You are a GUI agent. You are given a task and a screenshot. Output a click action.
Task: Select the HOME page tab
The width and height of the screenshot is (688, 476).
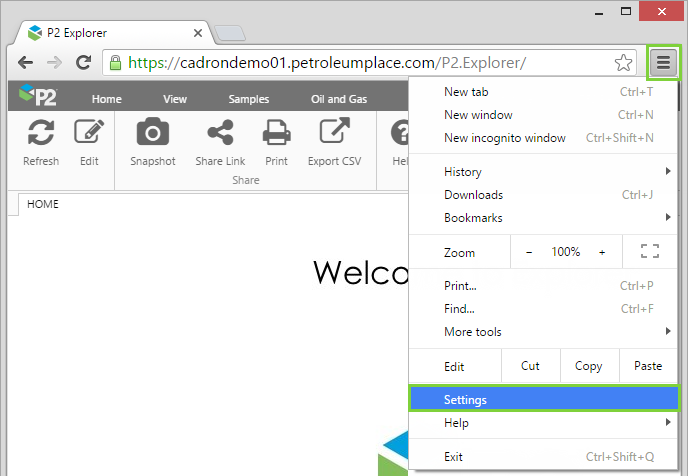pos(43,204)
